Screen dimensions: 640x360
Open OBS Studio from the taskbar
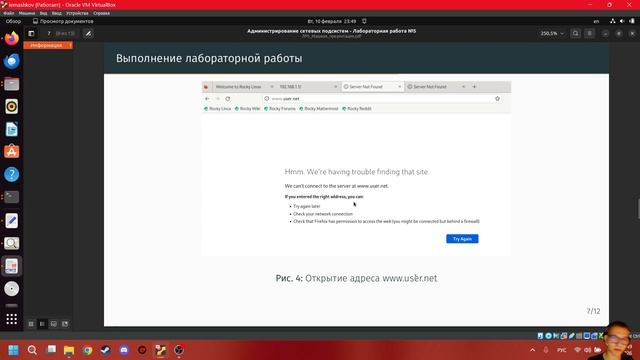pos(179,350)
